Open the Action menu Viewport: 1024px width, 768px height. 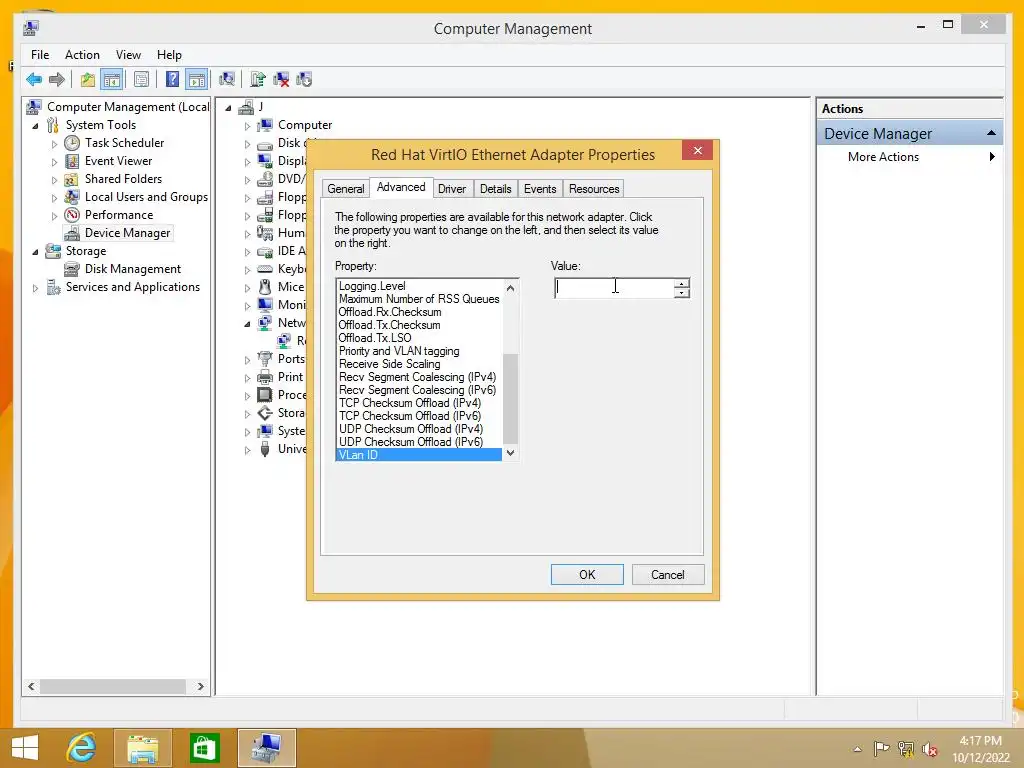point(82,55)
